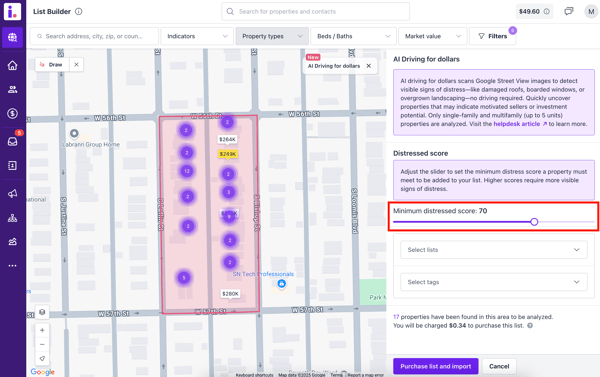Open the task list sidebar icon
Image resolution: width=600 pixels, height=377 pixels.
(12, 165)
